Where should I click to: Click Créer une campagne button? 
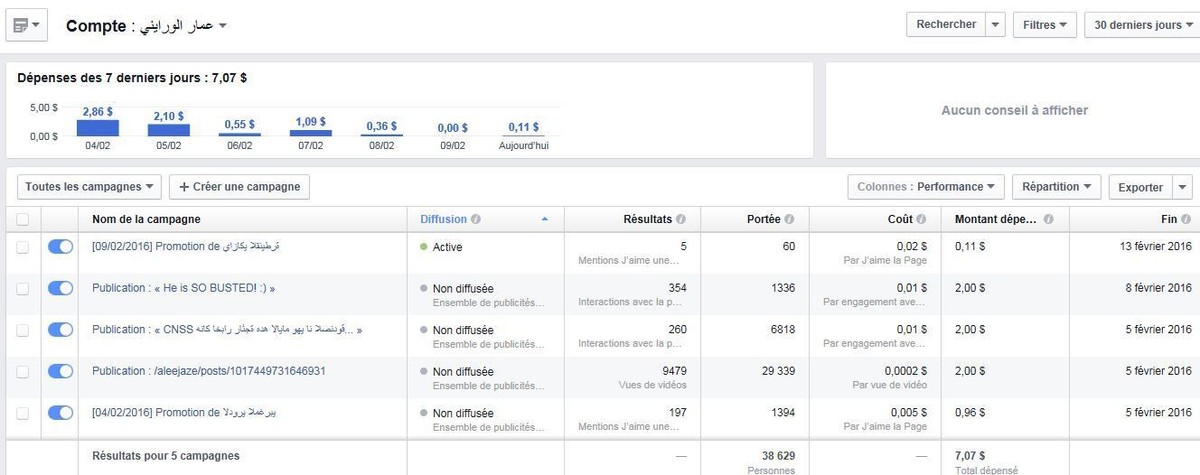(x=240, y=187)
